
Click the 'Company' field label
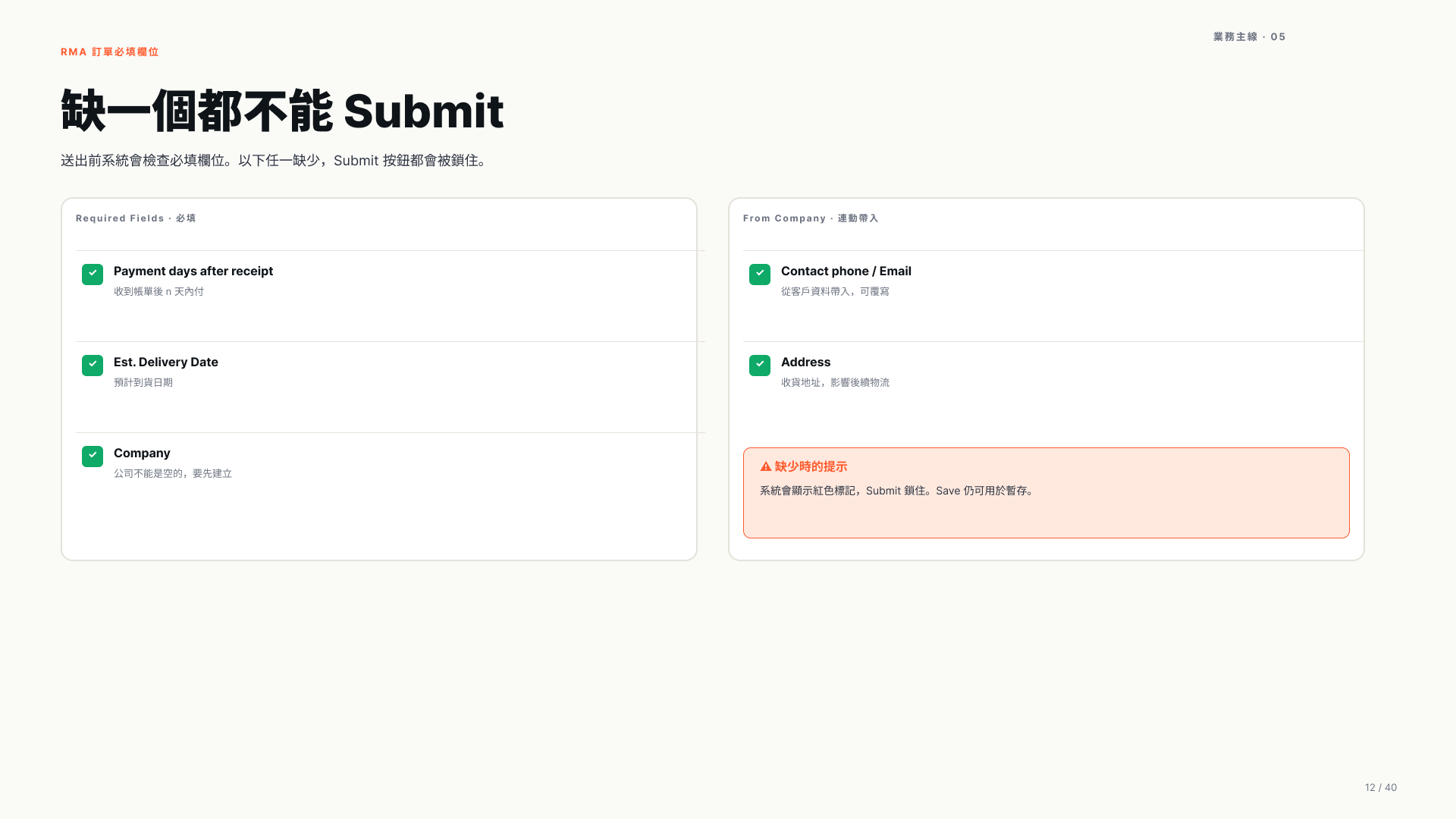142,453
